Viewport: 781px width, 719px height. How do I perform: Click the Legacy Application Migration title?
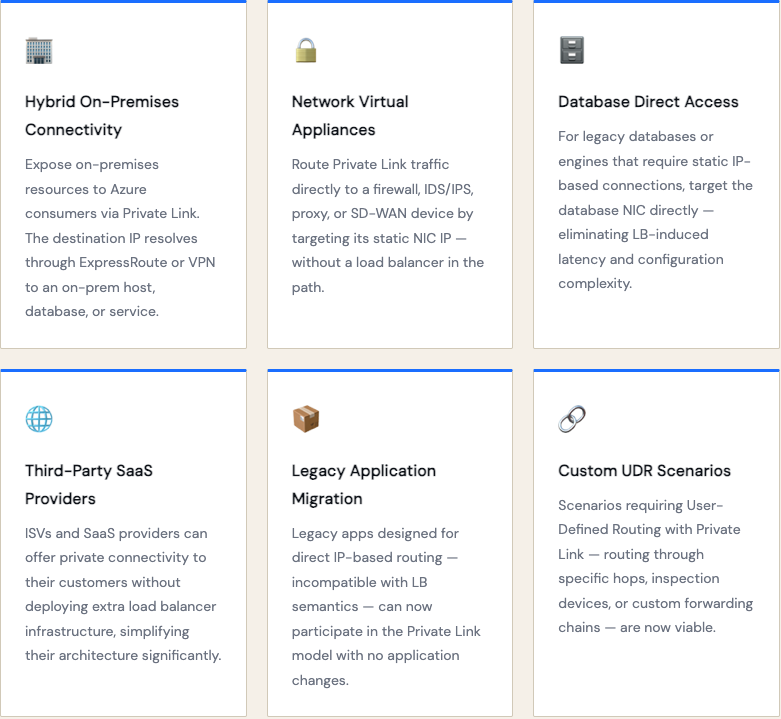click(363, 485)
